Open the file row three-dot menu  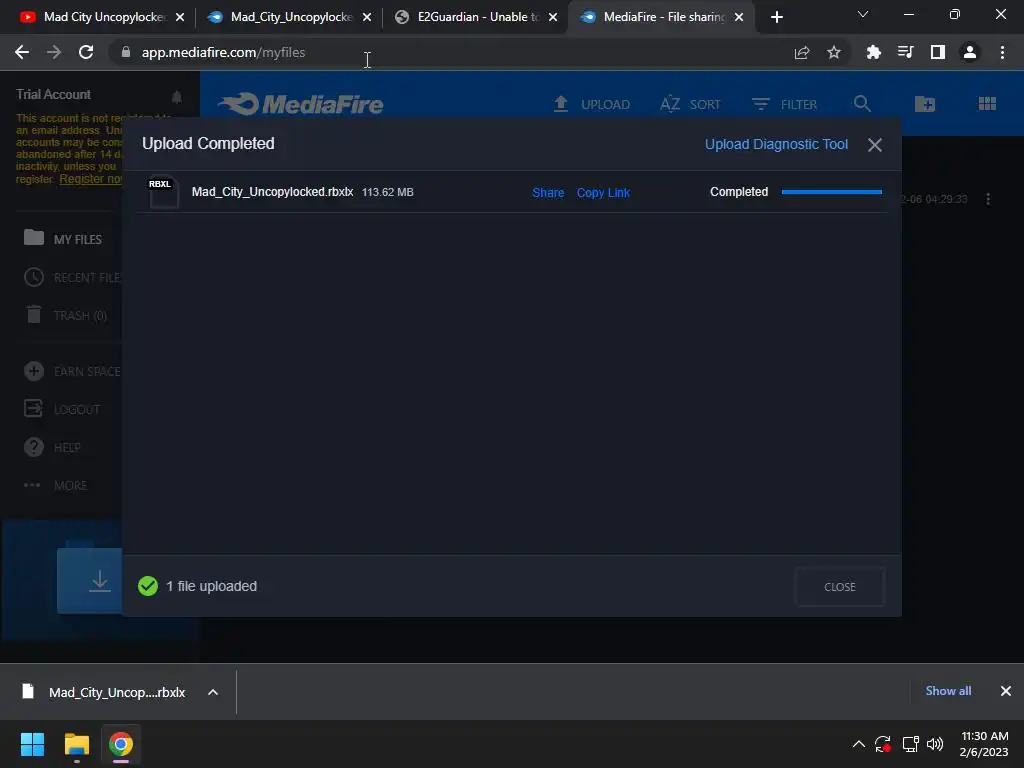coord(987,199)
